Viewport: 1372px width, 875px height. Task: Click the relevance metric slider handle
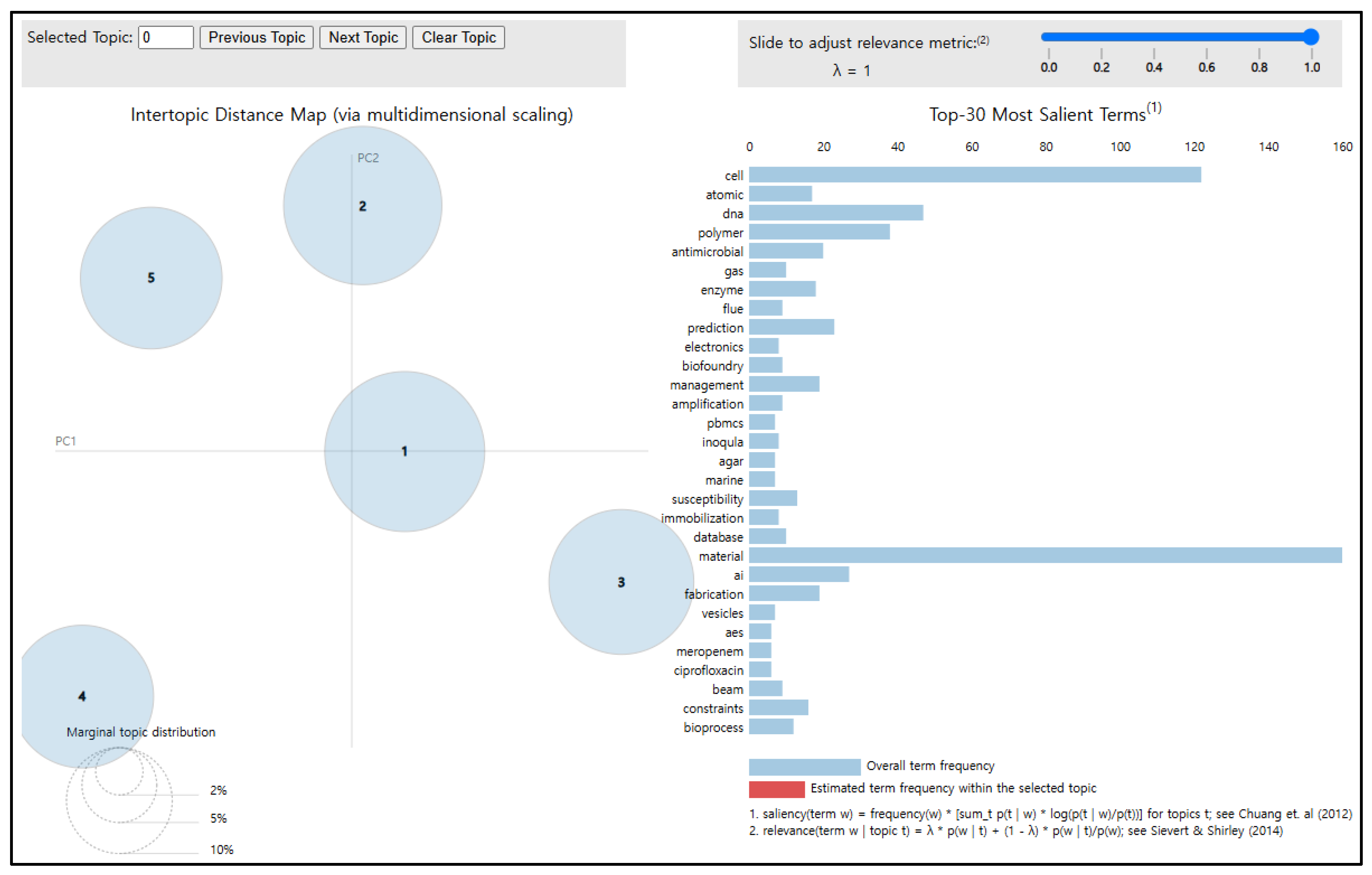[x=1310, y=37]
